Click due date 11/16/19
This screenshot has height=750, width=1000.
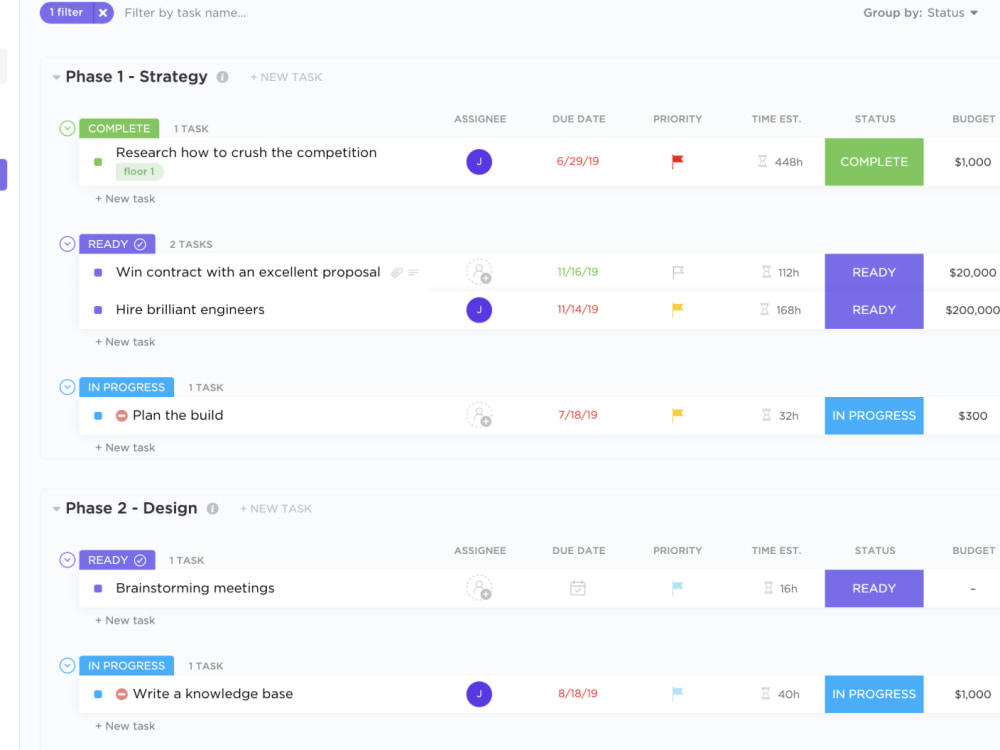coord(578,272)
